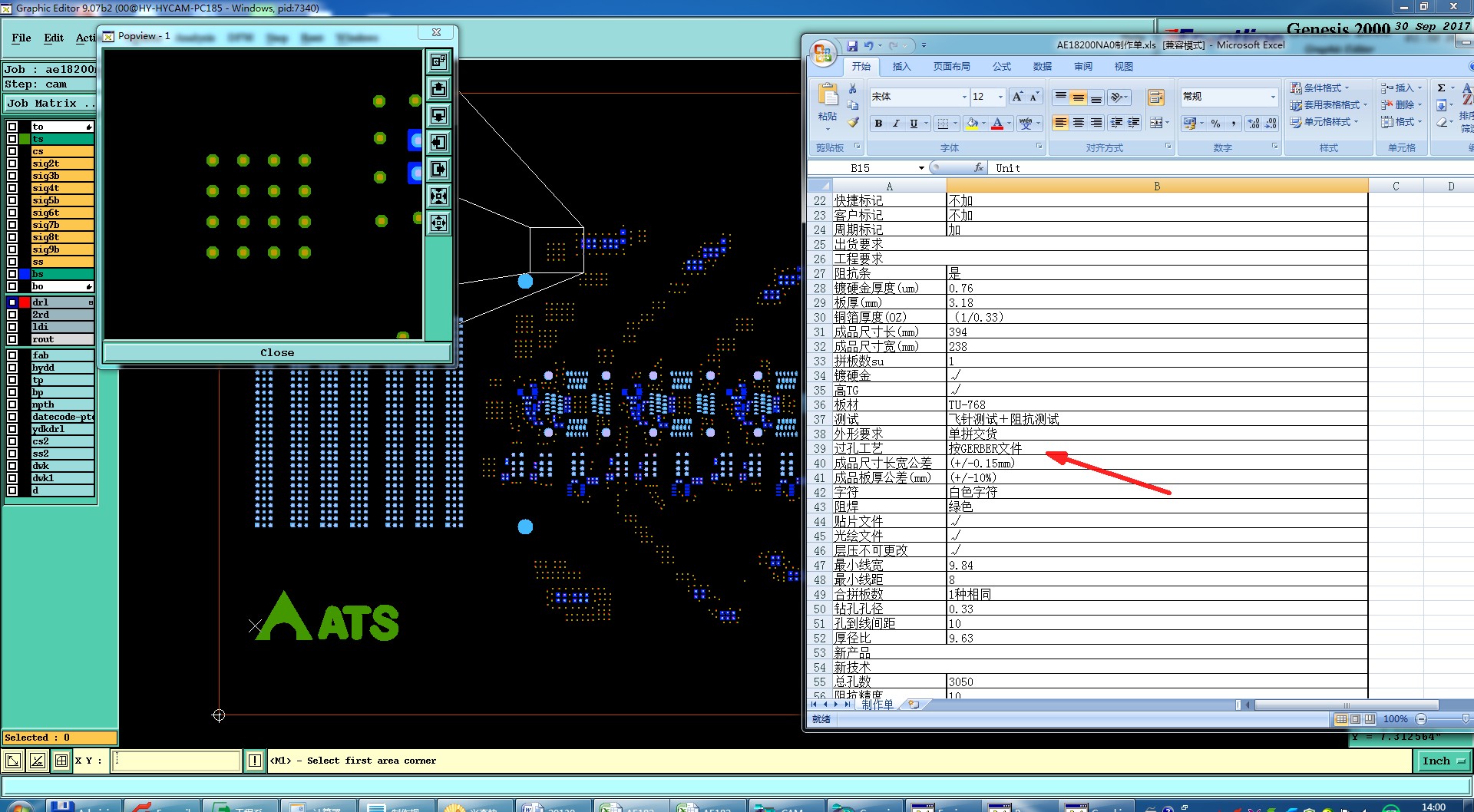The image size is (1474, 812).
Task: Toggle visibility checkbox for layer fab
Action: coord(12,355)
